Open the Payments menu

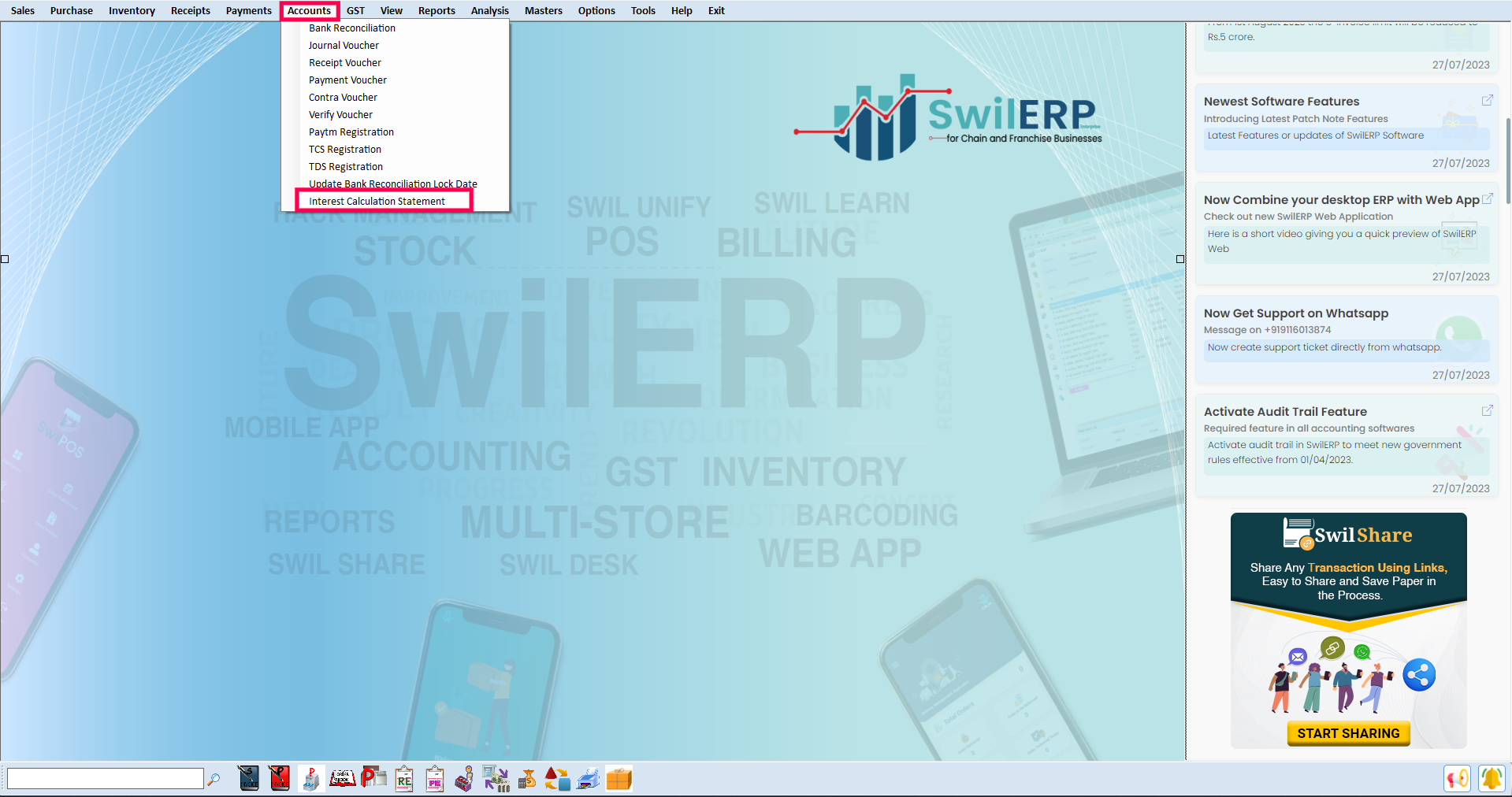[x=249, y=10]
